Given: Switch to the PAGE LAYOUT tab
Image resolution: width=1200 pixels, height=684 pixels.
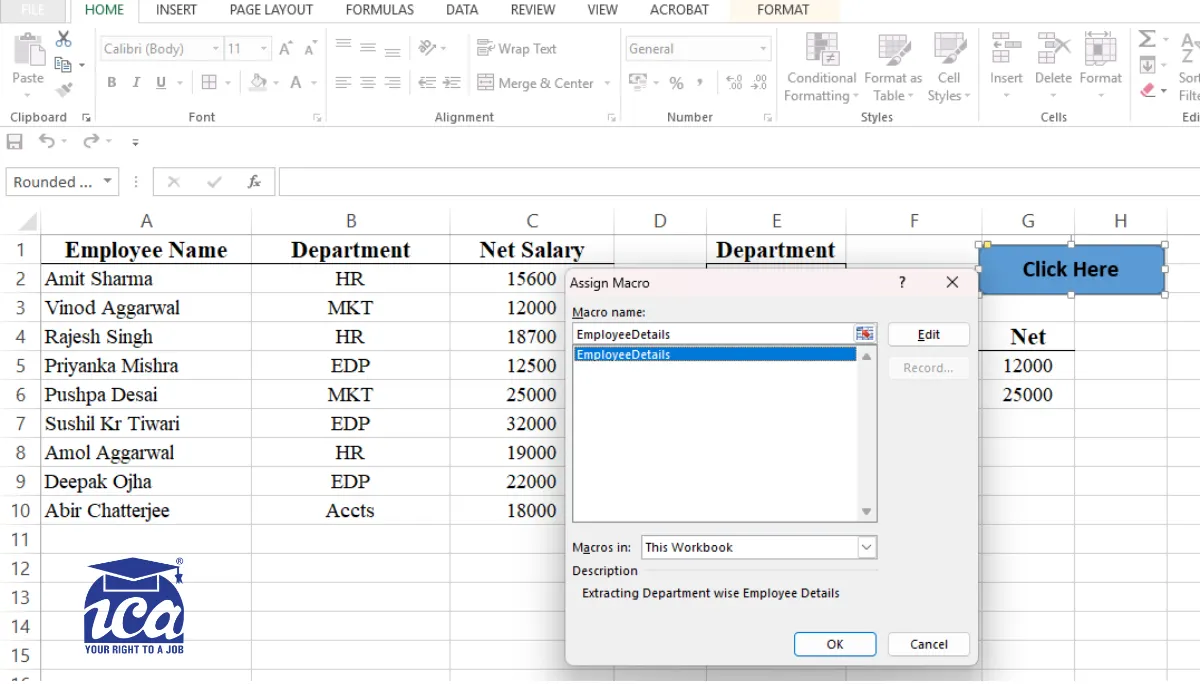Looking at the screenshot, I should click(271, 10).
